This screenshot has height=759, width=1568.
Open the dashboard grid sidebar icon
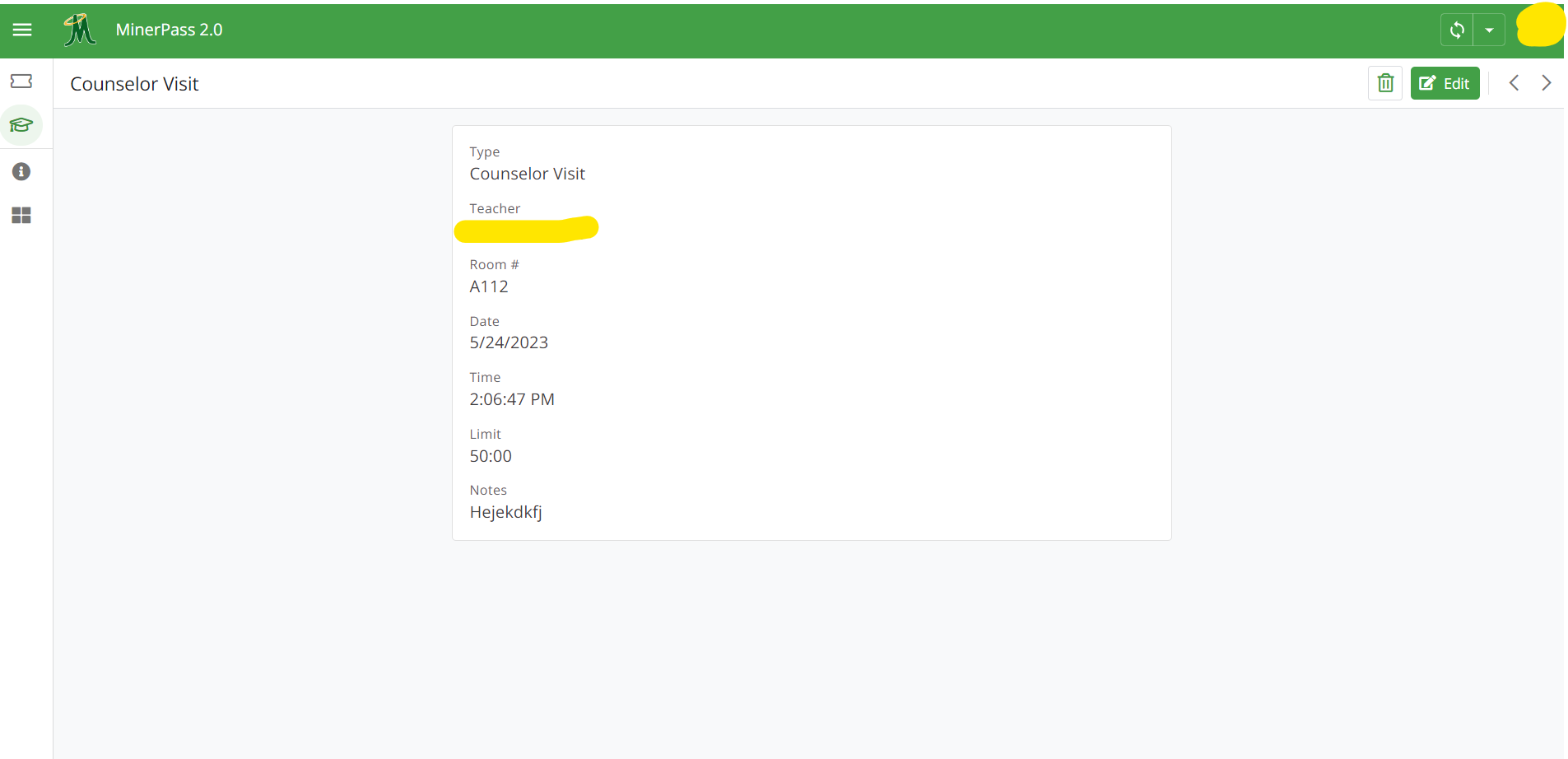click(21, 216)
